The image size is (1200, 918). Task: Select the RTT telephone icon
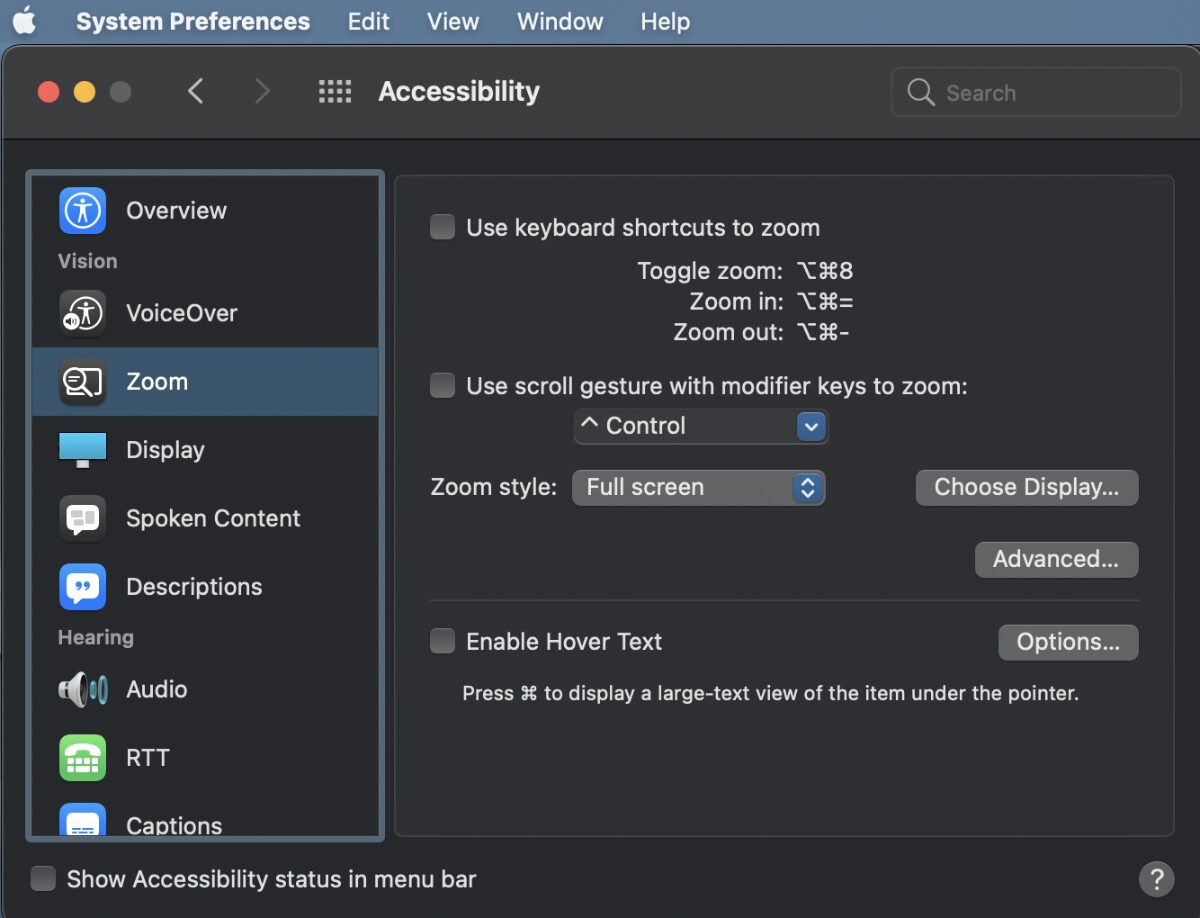pos(82,757)
